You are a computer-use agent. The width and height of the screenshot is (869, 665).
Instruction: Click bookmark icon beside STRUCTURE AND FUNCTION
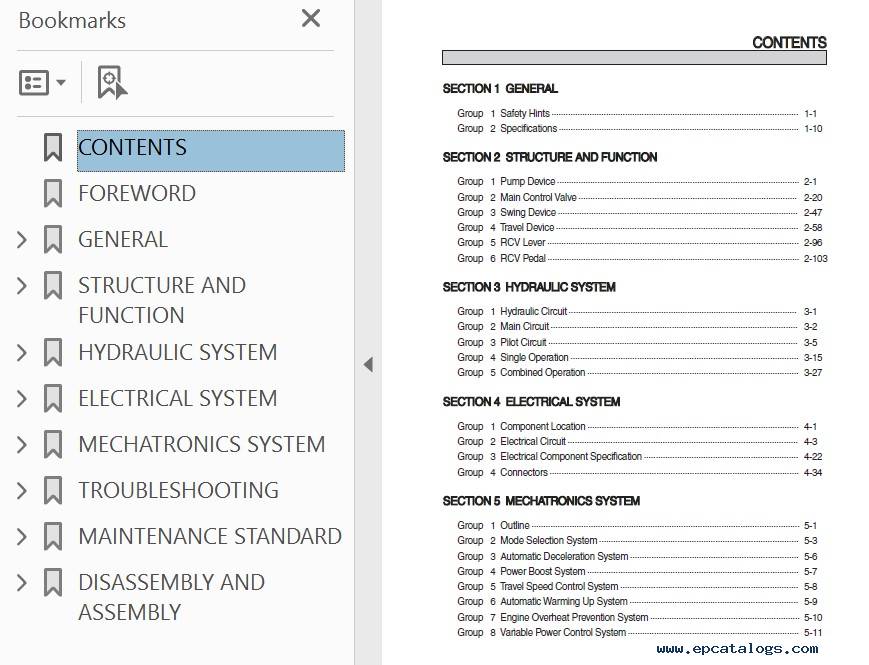point(53,285)
